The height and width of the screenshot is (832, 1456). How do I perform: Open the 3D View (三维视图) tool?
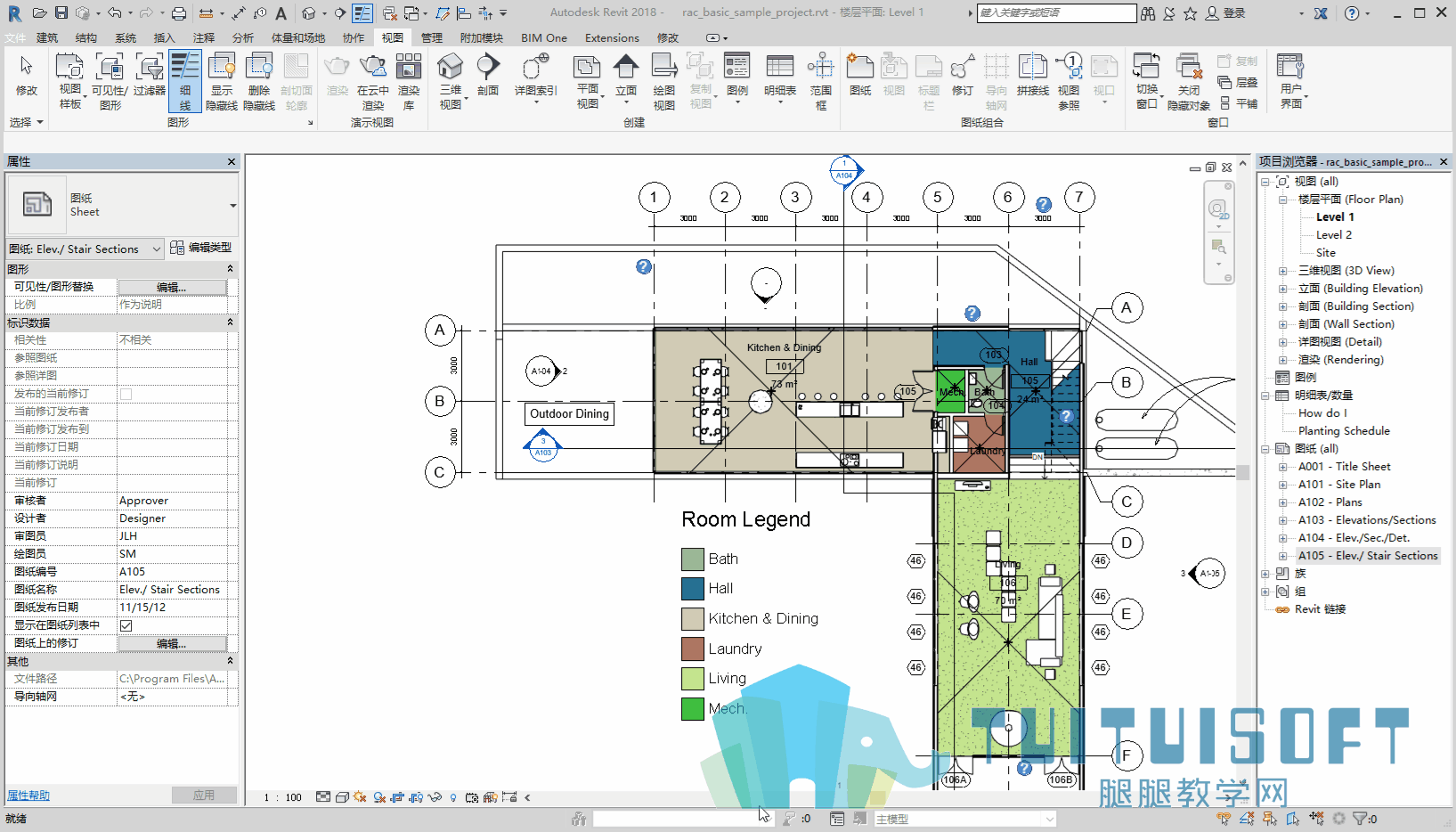point(451,80)
